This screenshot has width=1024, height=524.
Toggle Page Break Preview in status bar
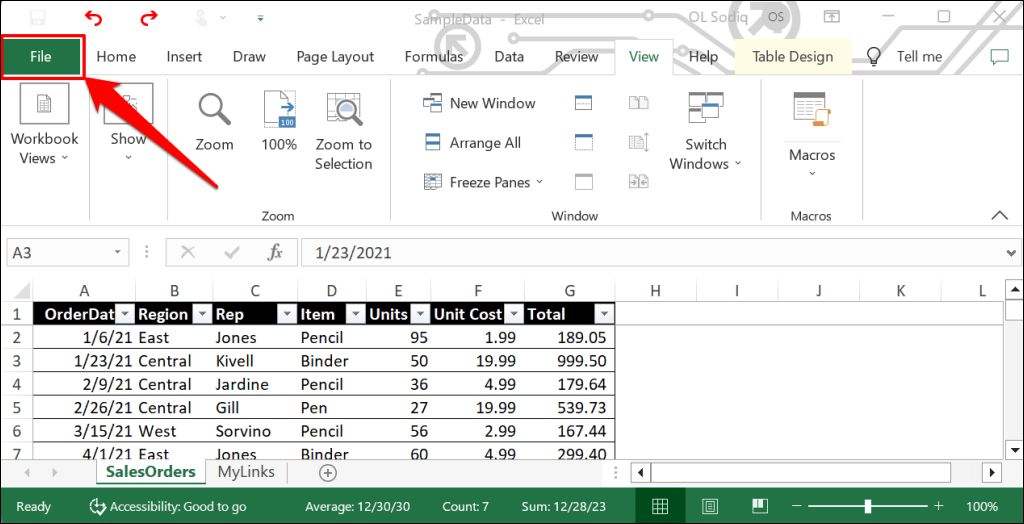760,506
